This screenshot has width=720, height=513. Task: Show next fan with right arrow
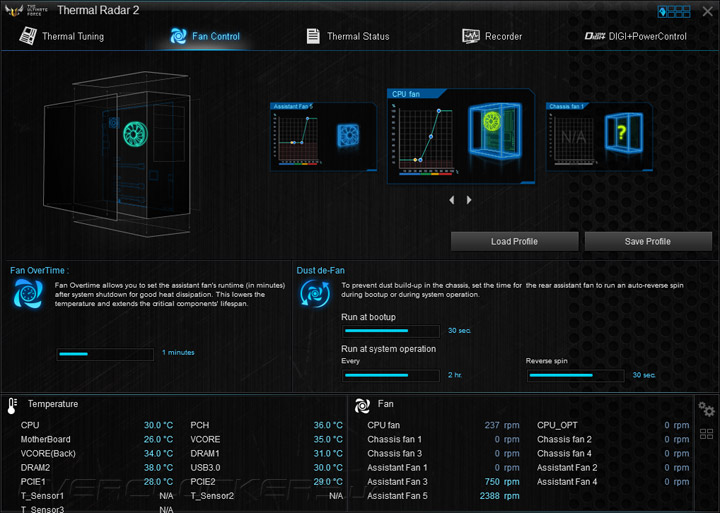(469, 200)
